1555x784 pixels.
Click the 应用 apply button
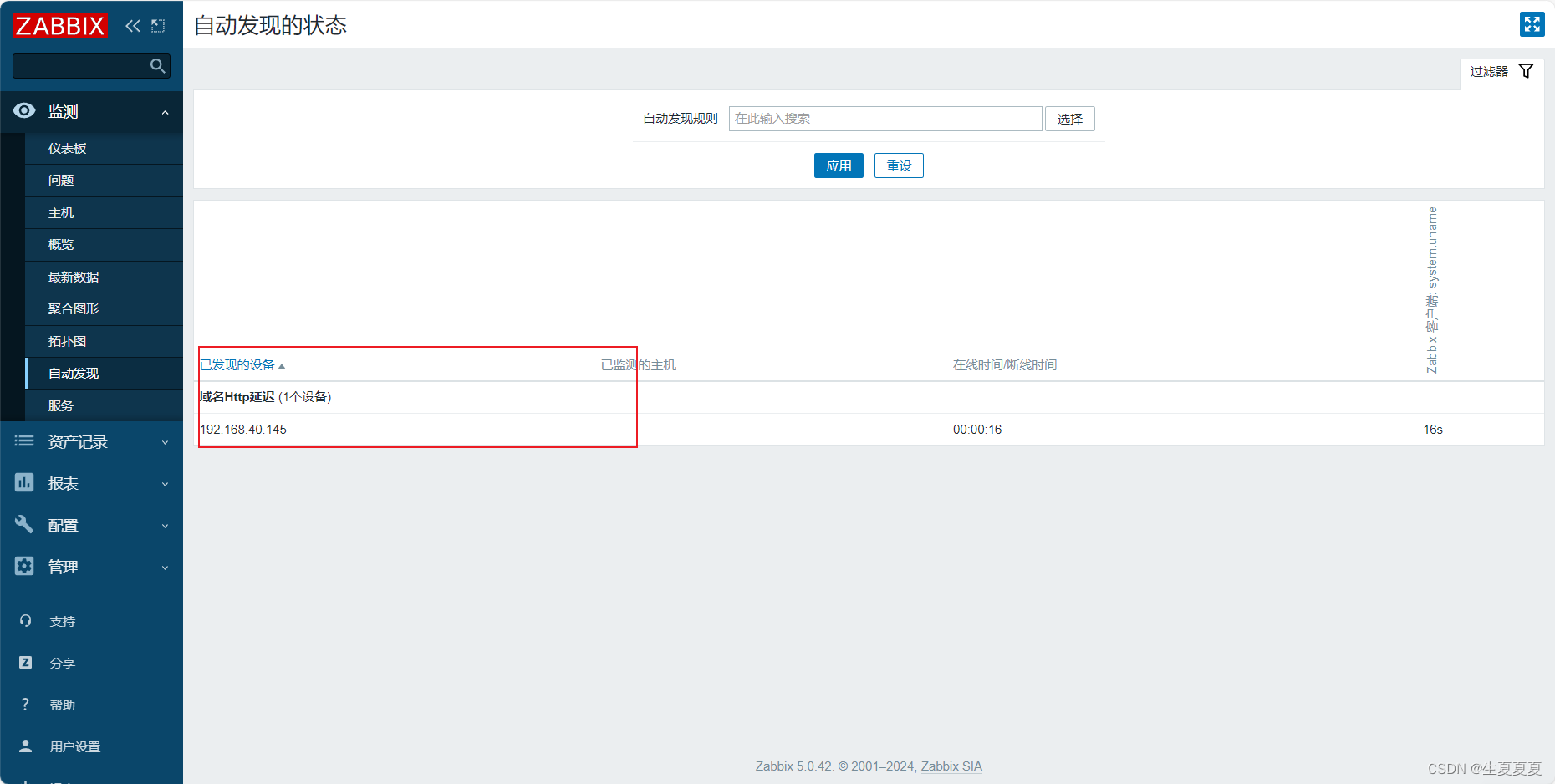pyautogui.click(x=839, y=165)
